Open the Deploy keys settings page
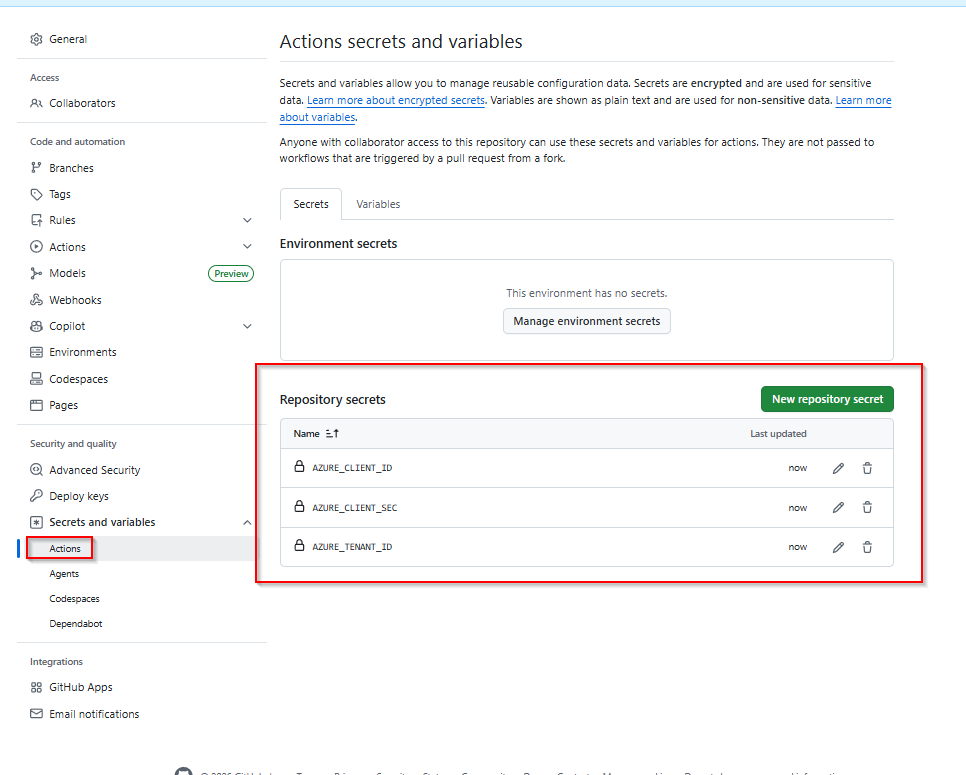 tap(79, 496)
